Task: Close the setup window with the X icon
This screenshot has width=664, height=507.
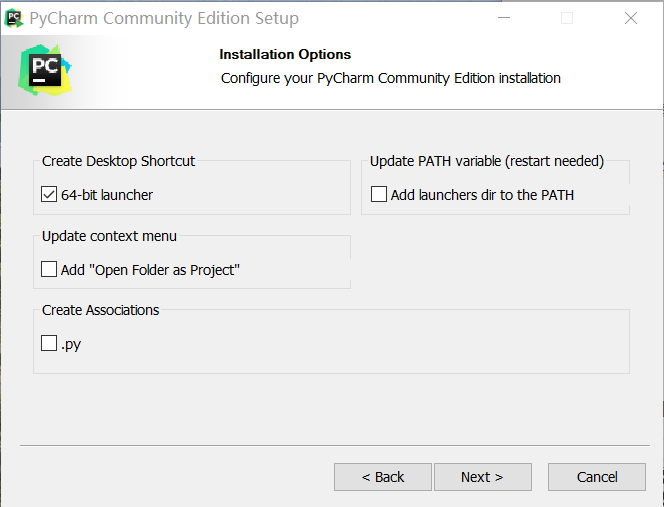Action: coord(631,18)
